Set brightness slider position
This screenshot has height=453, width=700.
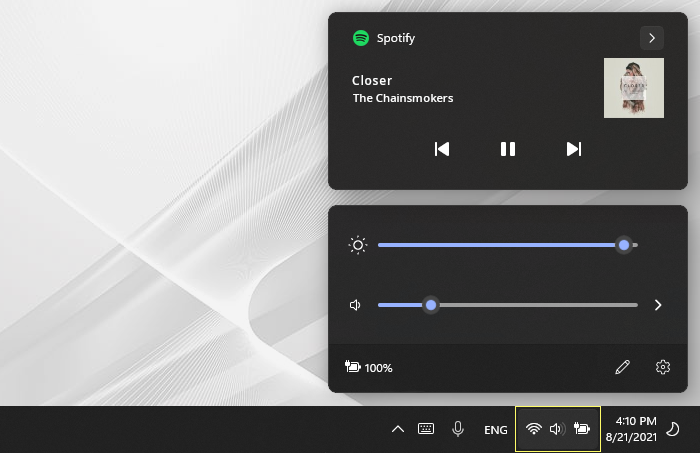pyautogui.click(x=508, y=245)
